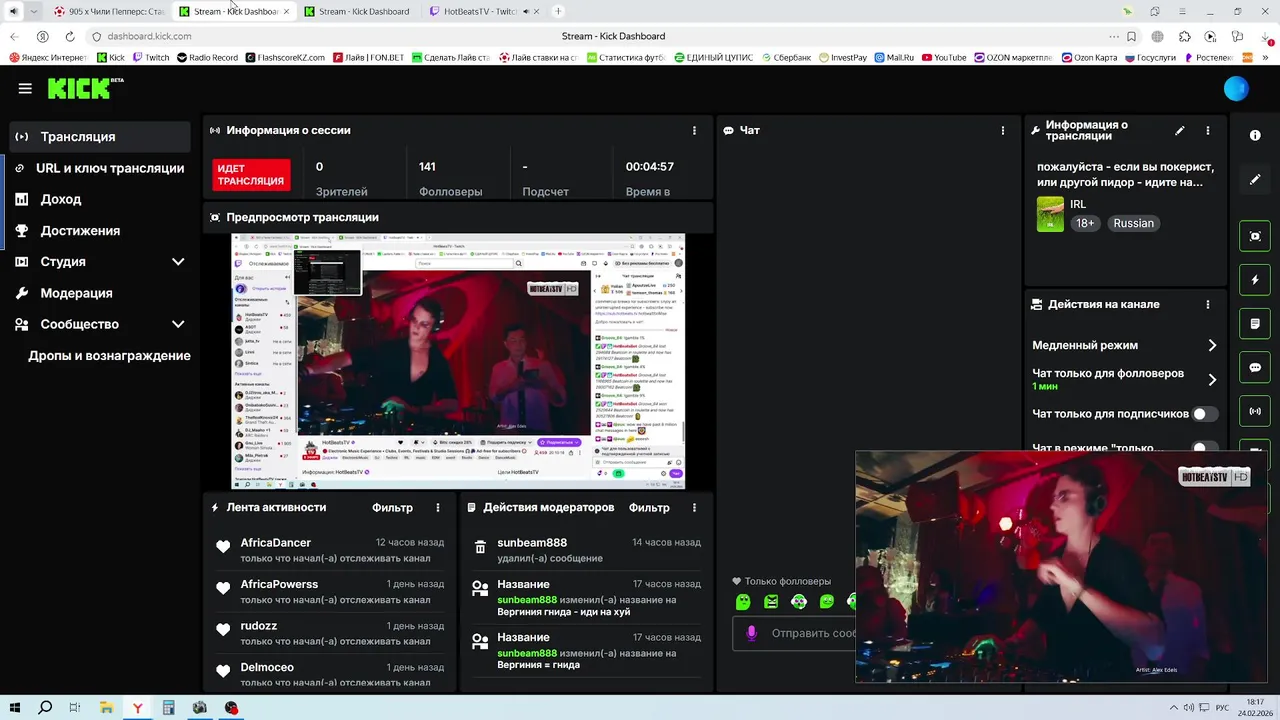Insert the third green emote in chat
This screenshot has width=1280, height=720.
pos(799,601)
